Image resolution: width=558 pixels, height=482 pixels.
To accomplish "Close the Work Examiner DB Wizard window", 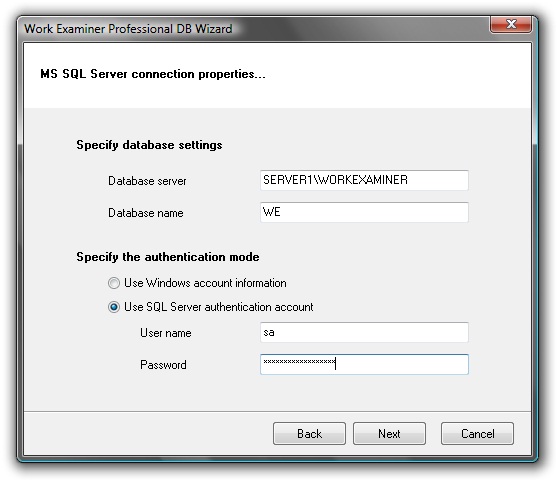I will [511, 24].
